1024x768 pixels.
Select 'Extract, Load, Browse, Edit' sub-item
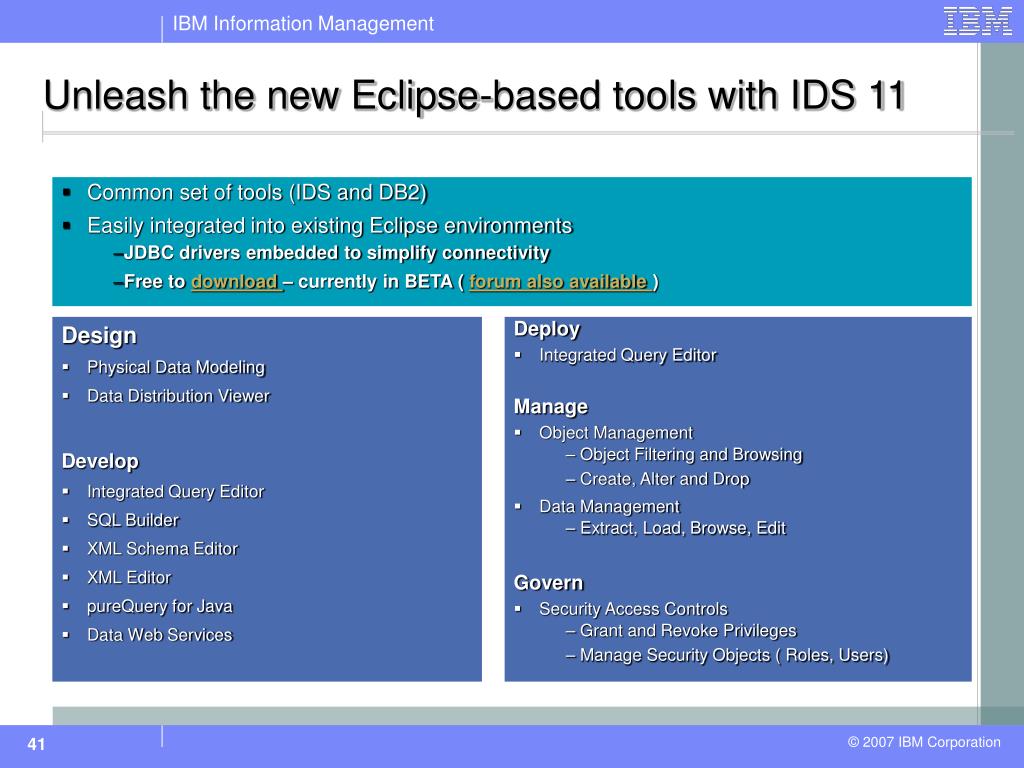pyautogui.click(x=683, y=528)
